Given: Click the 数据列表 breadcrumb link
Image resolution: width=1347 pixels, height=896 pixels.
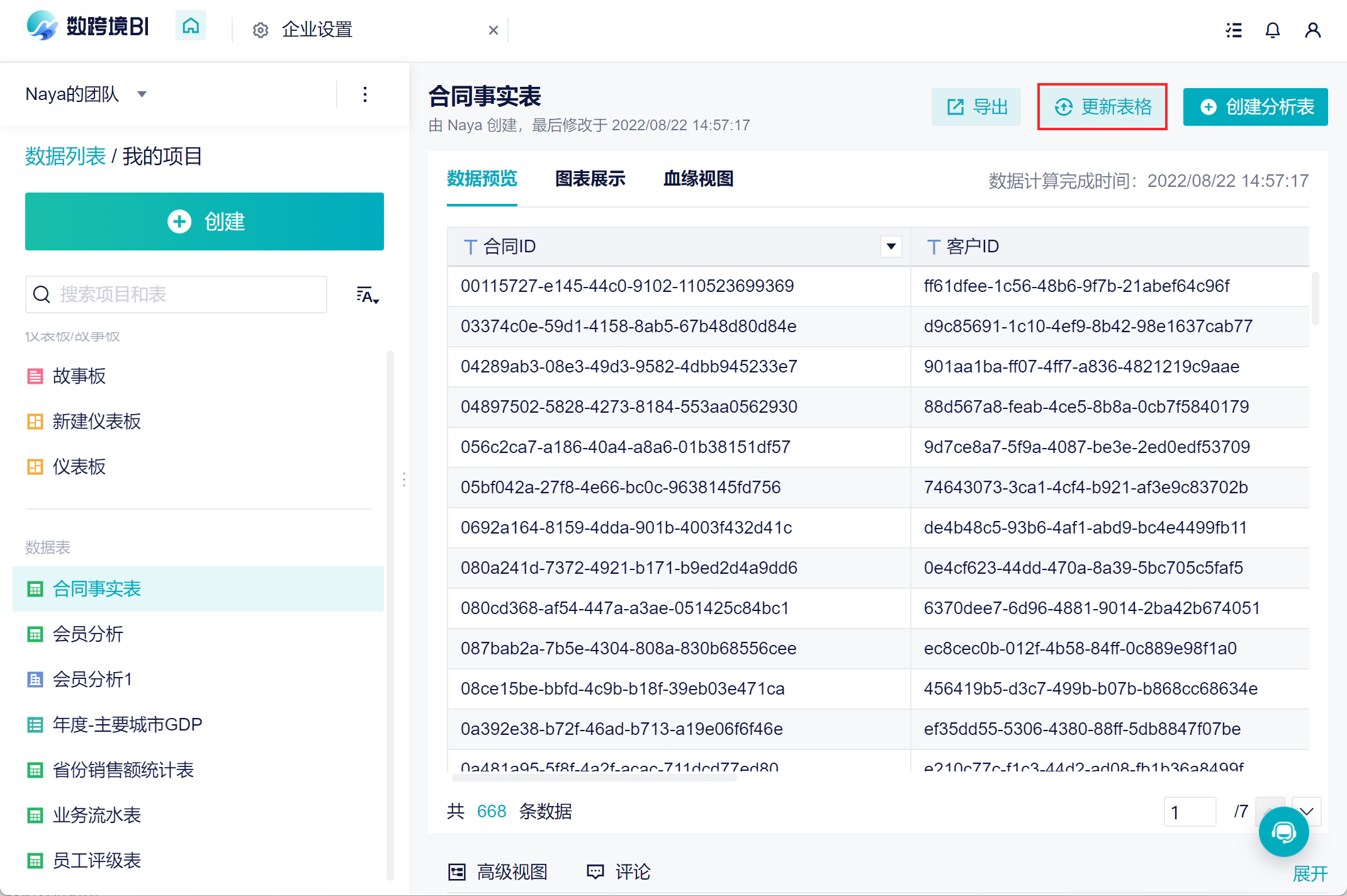Looking at the screenshot, I should 65,156.
